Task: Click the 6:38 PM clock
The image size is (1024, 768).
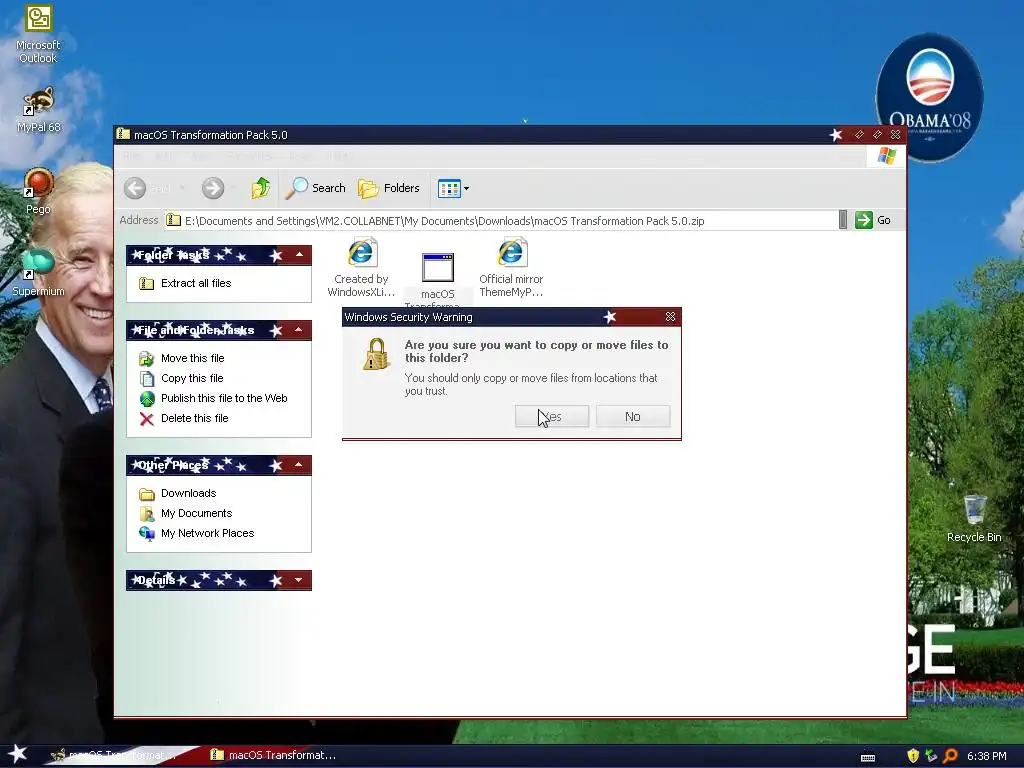Action: pyautogui.click(x=986, y=756)
